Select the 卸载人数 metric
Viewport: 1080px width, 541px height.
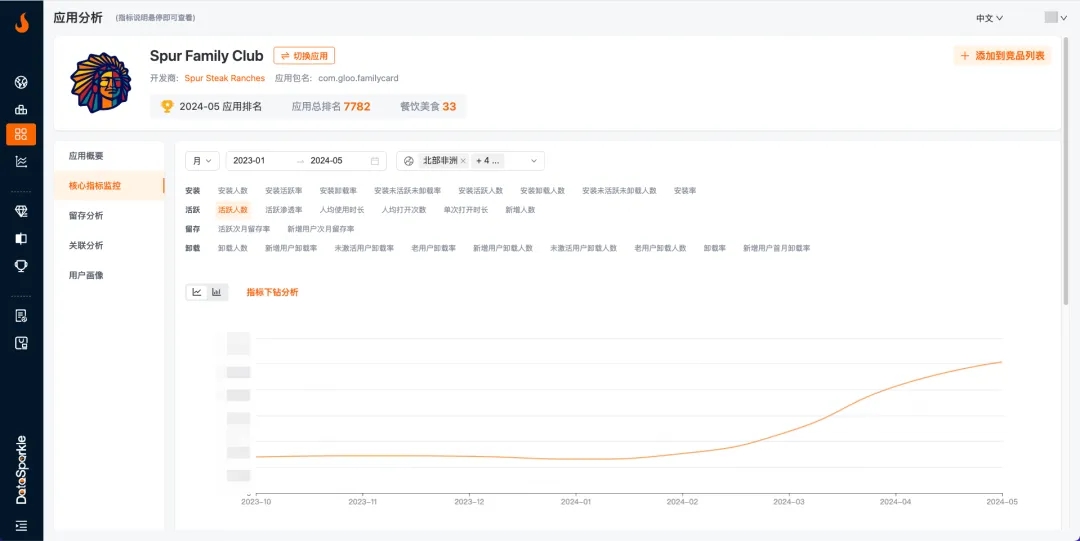click(233, 248)
